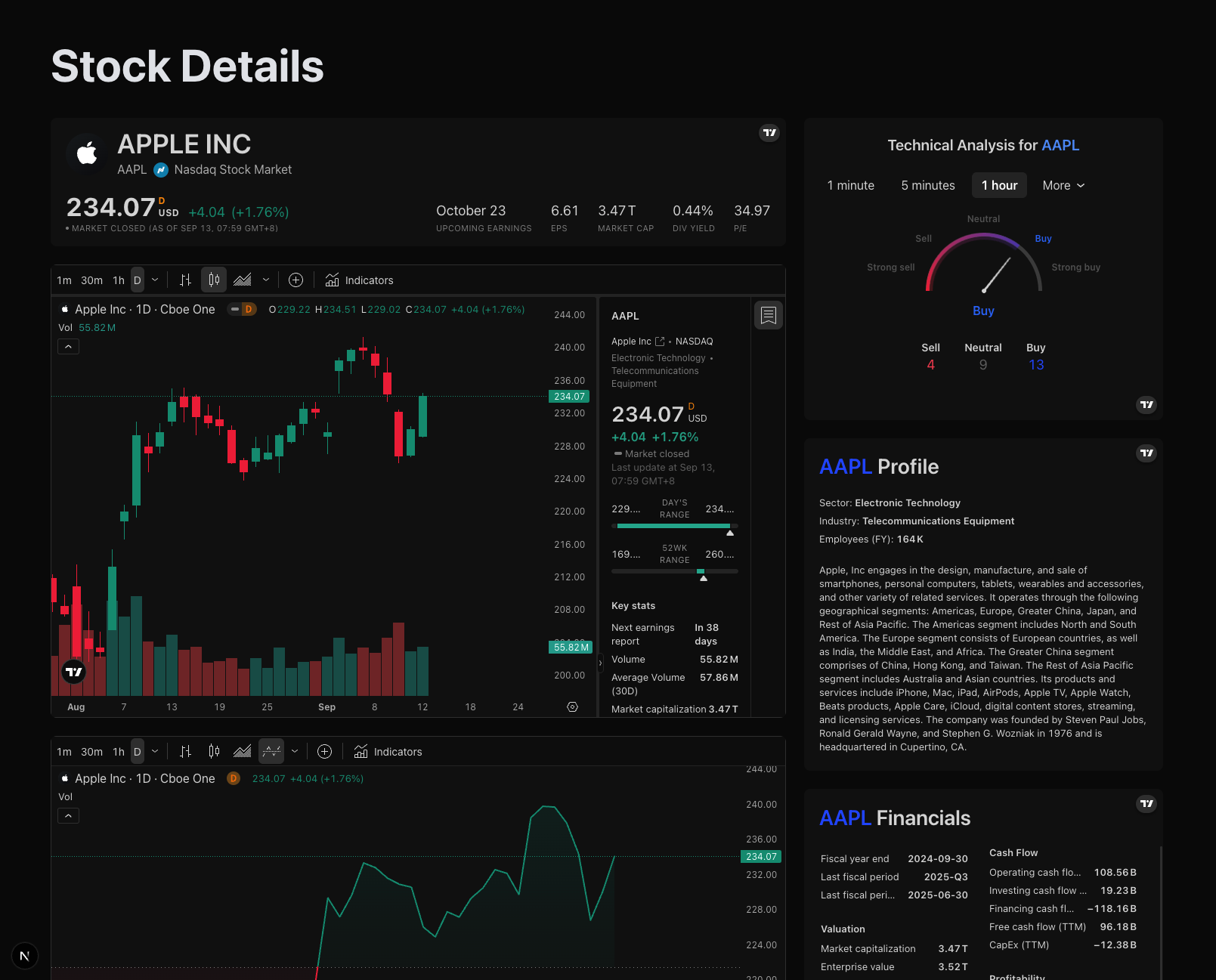
Task: Click the 52WK Range bar in details panel
Action: click(x=675, y=571)
